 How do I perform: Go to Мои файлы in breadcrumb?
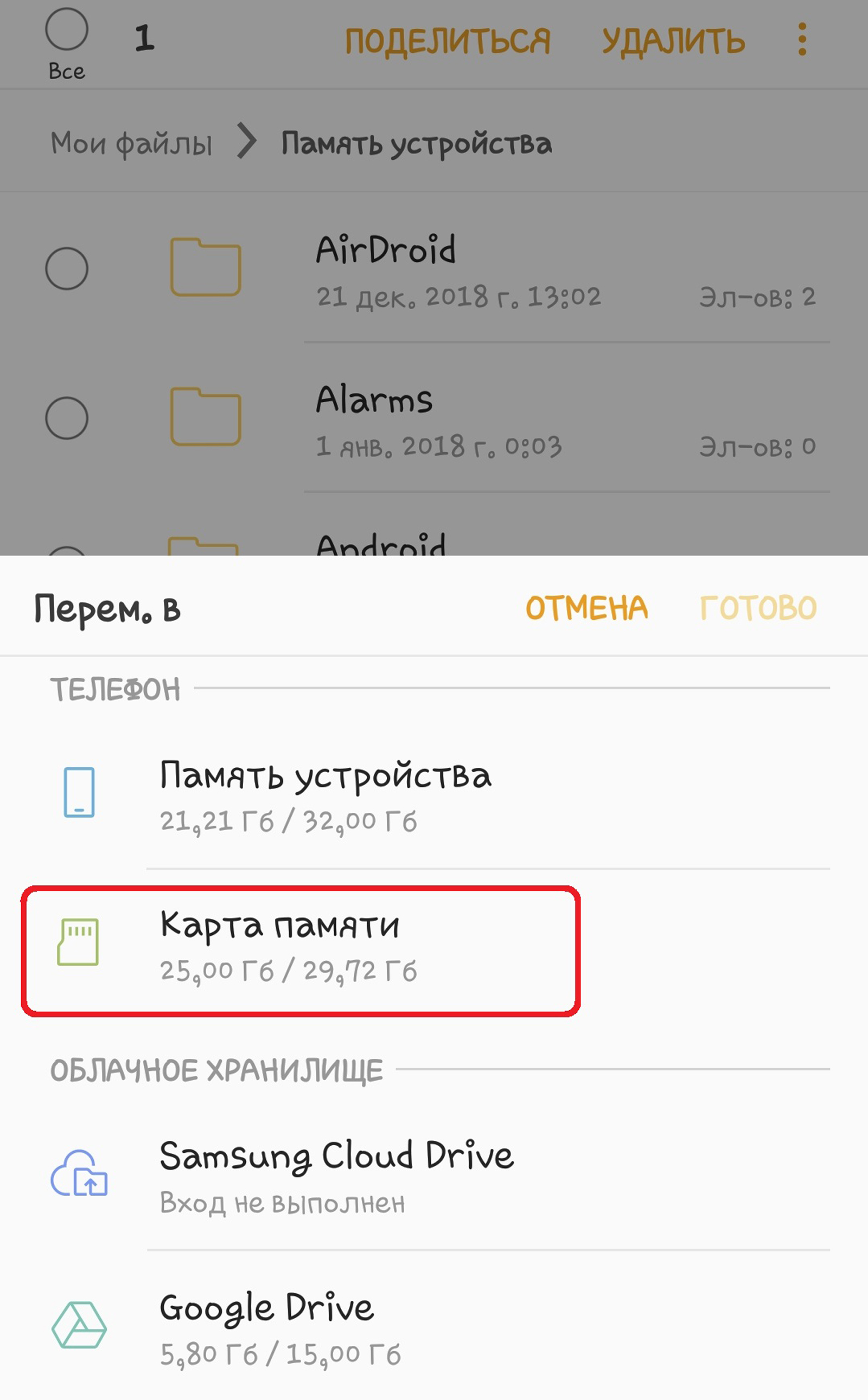click(131, 144)
